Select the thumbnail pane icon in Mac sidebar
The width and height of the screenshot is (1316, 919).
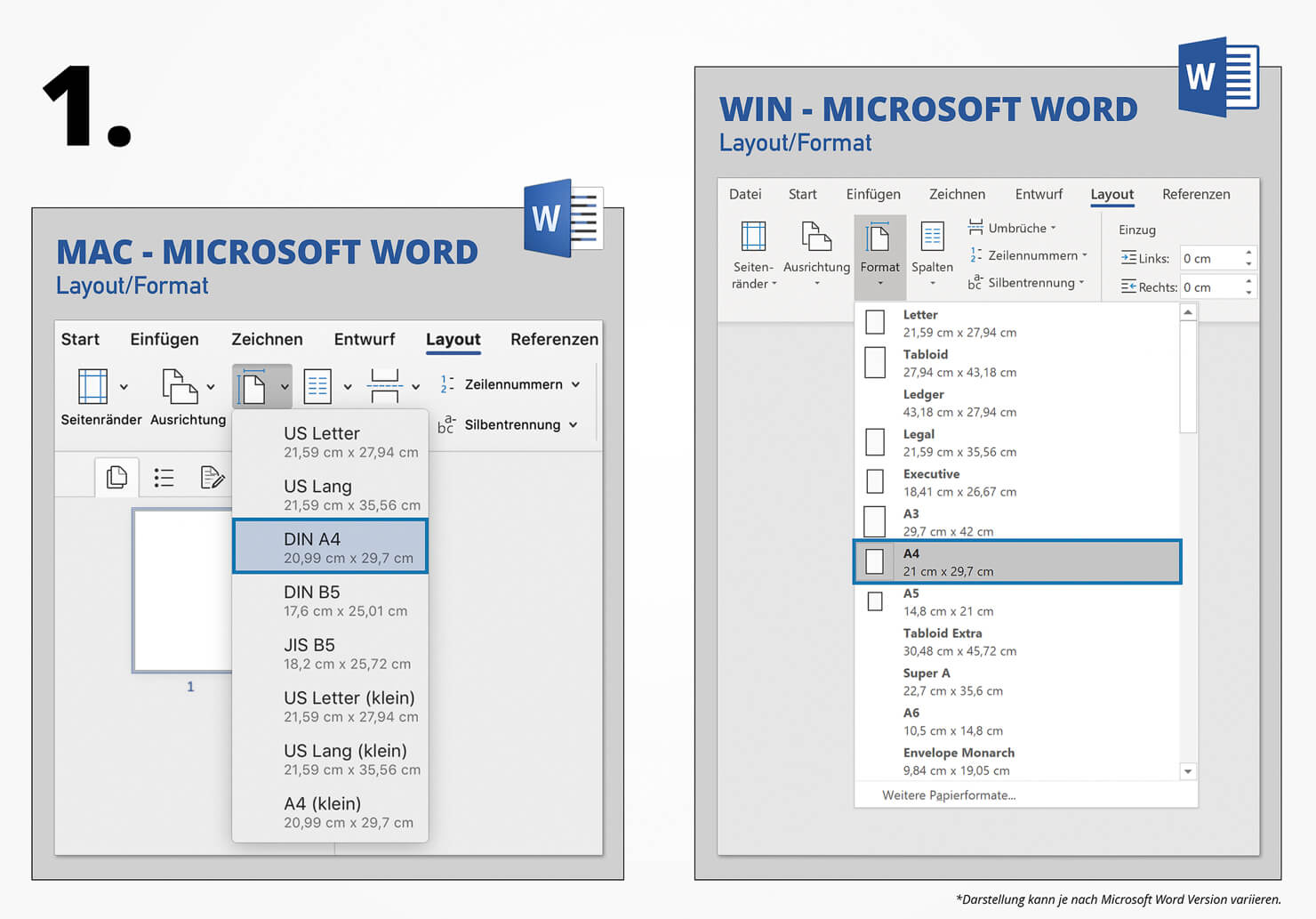pos(116,478)
